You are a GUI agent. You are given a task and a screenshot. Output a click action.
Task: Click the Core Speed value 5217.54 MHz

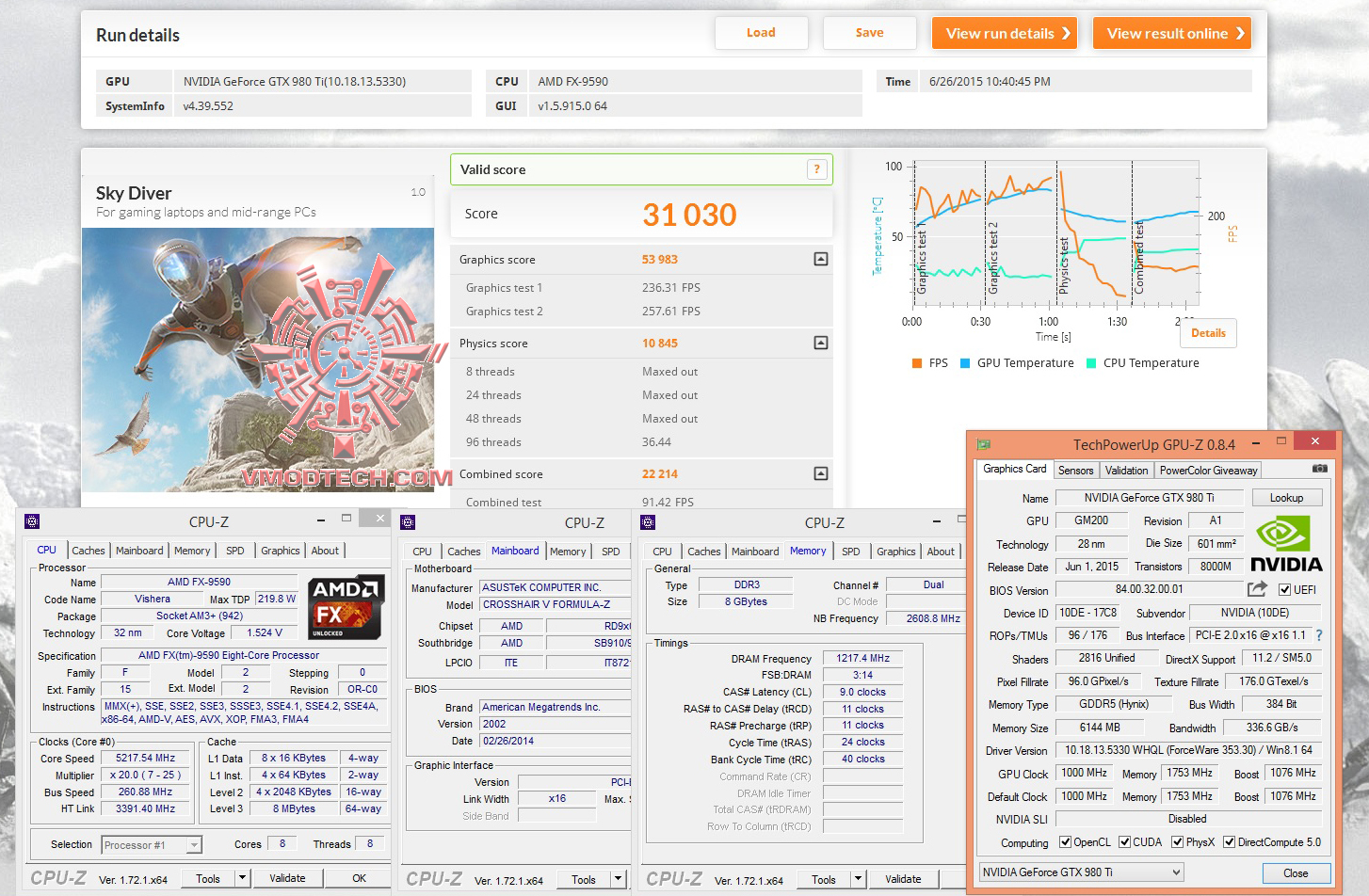click(145, 758)
